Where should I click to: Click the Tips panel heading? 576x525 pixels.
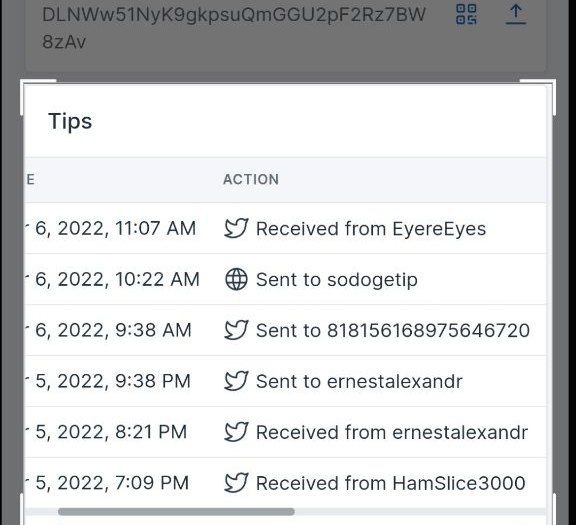coord(70,121)
